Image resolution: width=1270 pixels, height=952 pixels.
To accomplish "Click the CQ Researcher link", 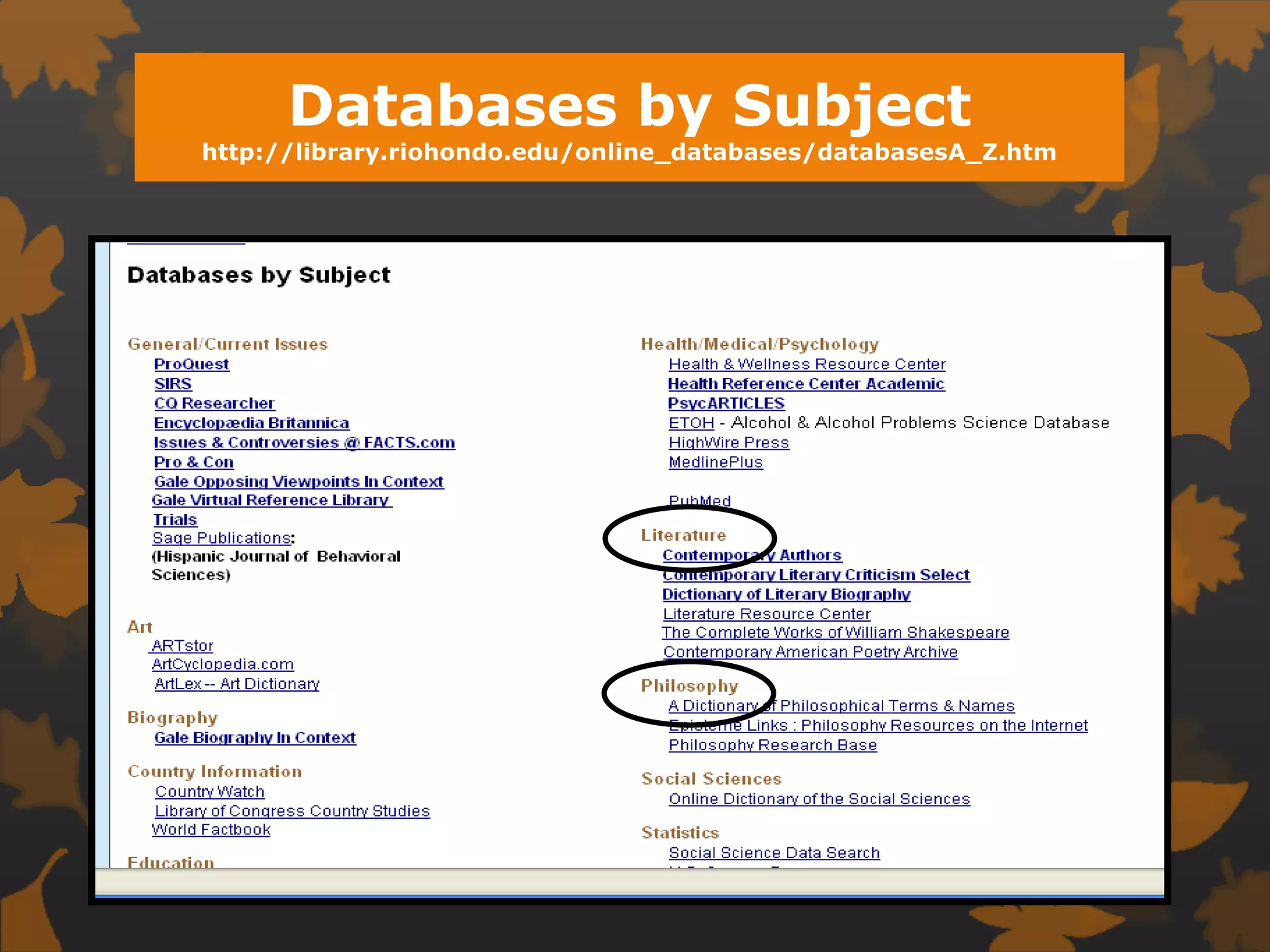I will point(215,403).
